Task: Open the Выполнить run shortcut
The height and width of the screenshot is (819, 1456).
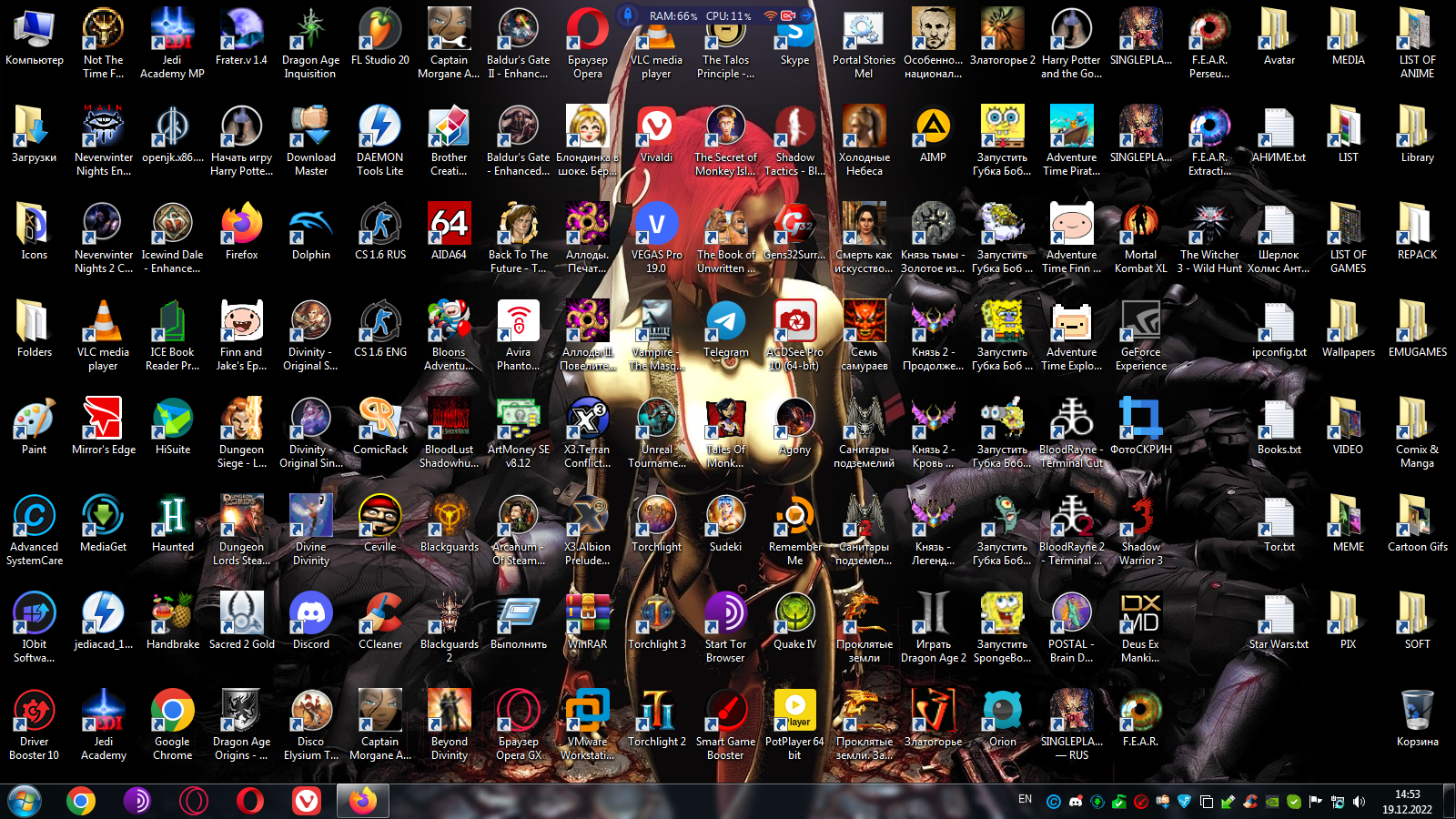Action: click(519, 621)
